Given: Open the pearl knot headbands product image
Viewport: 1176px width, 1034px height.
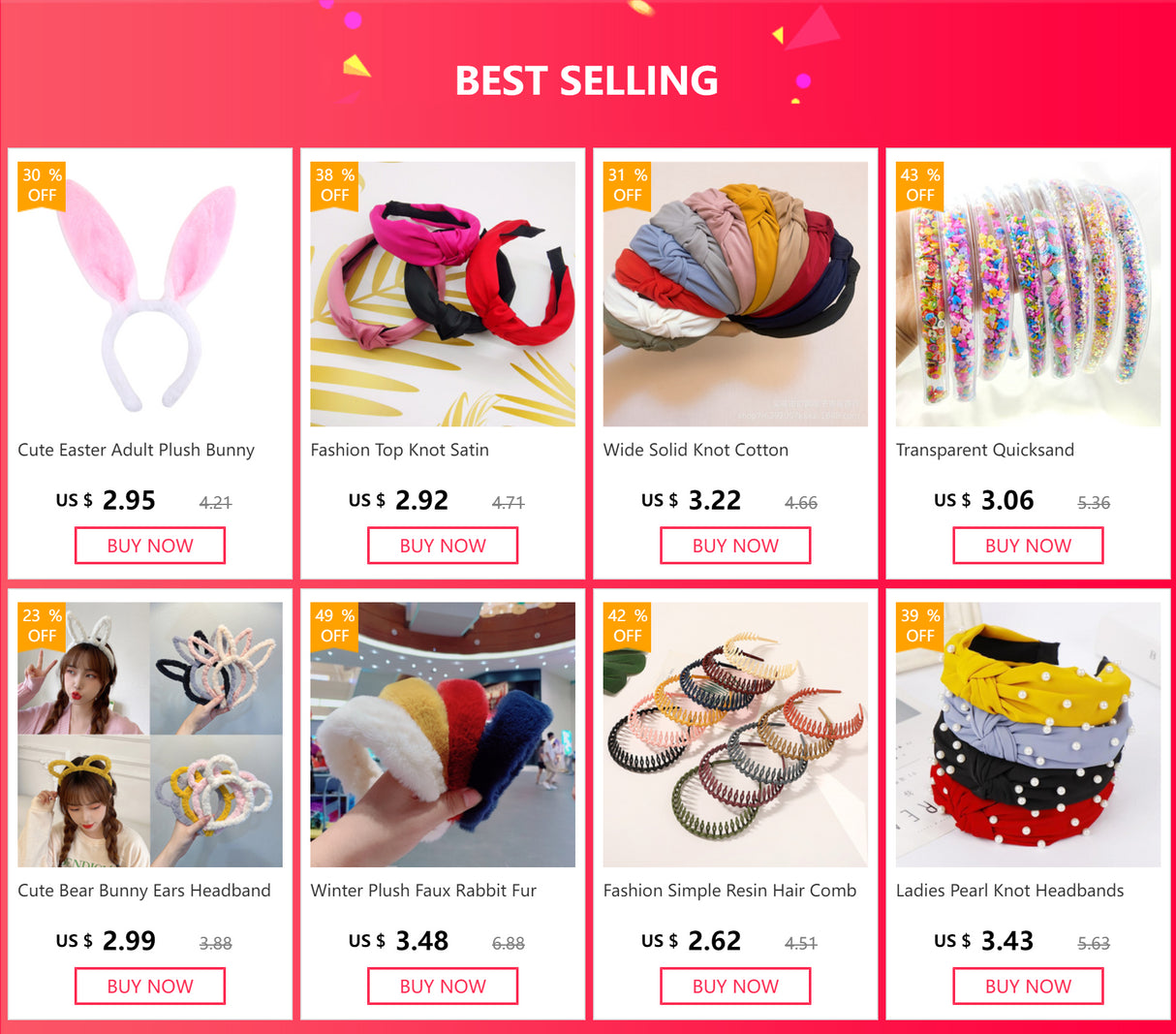Looking at the screenshot, I should point(1028,735).
